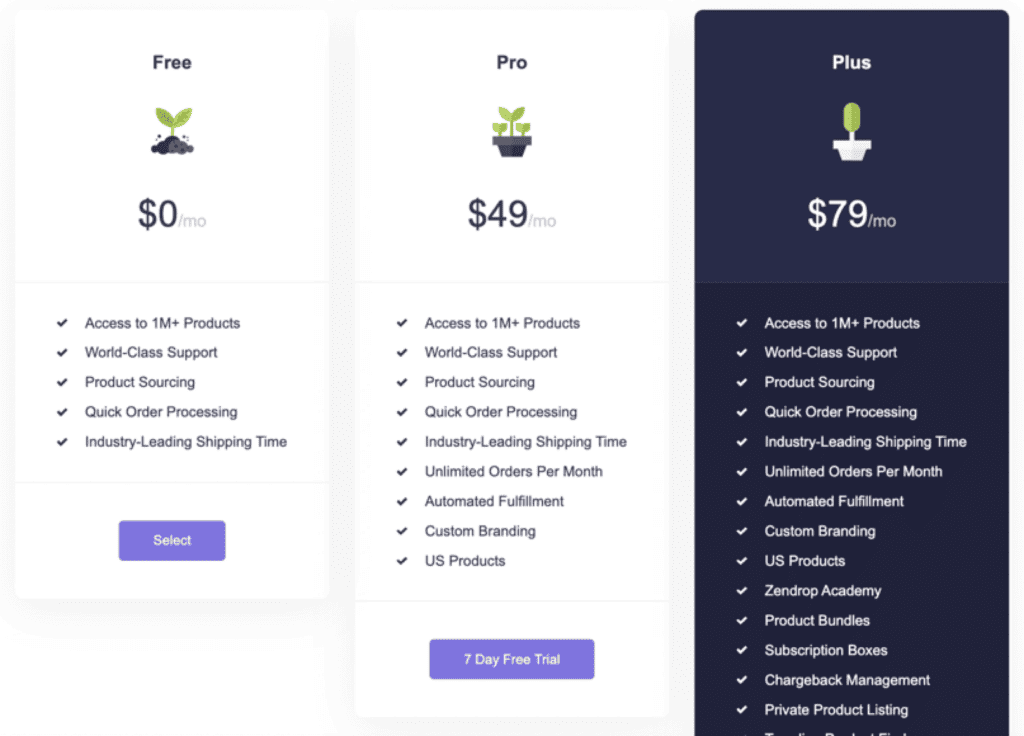Image resolution: width=1024 pixels, height=736 pixels.
Task: Click the Pro plan title heading
Action: [x=512, y=62]
